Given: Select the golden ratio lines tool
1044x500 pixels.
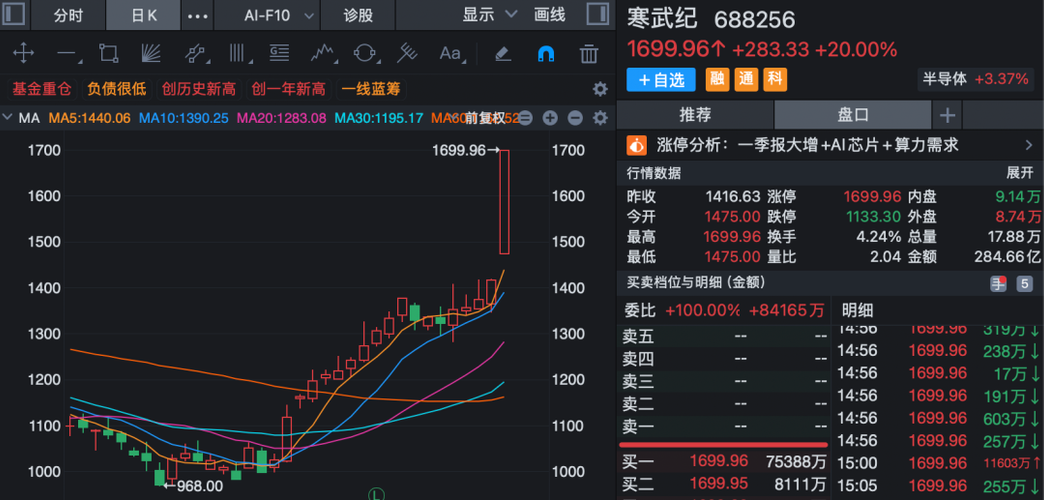Looking at the screenshot, I should tap(280, 53).
